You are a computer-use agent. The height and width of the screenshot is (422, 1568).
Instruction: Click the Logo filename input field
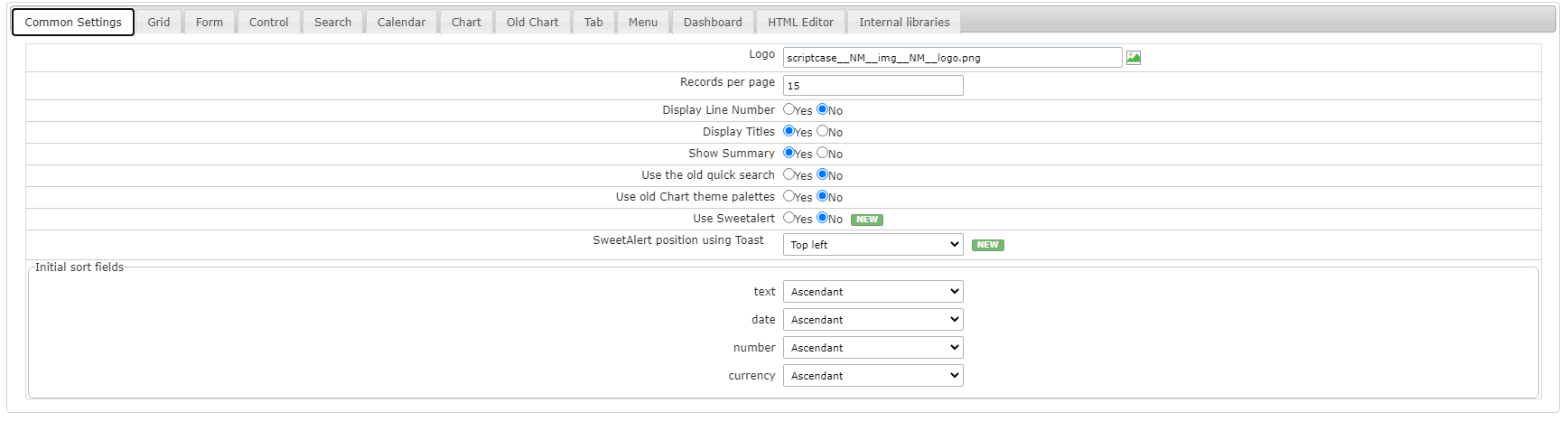(x=952, y=58)
